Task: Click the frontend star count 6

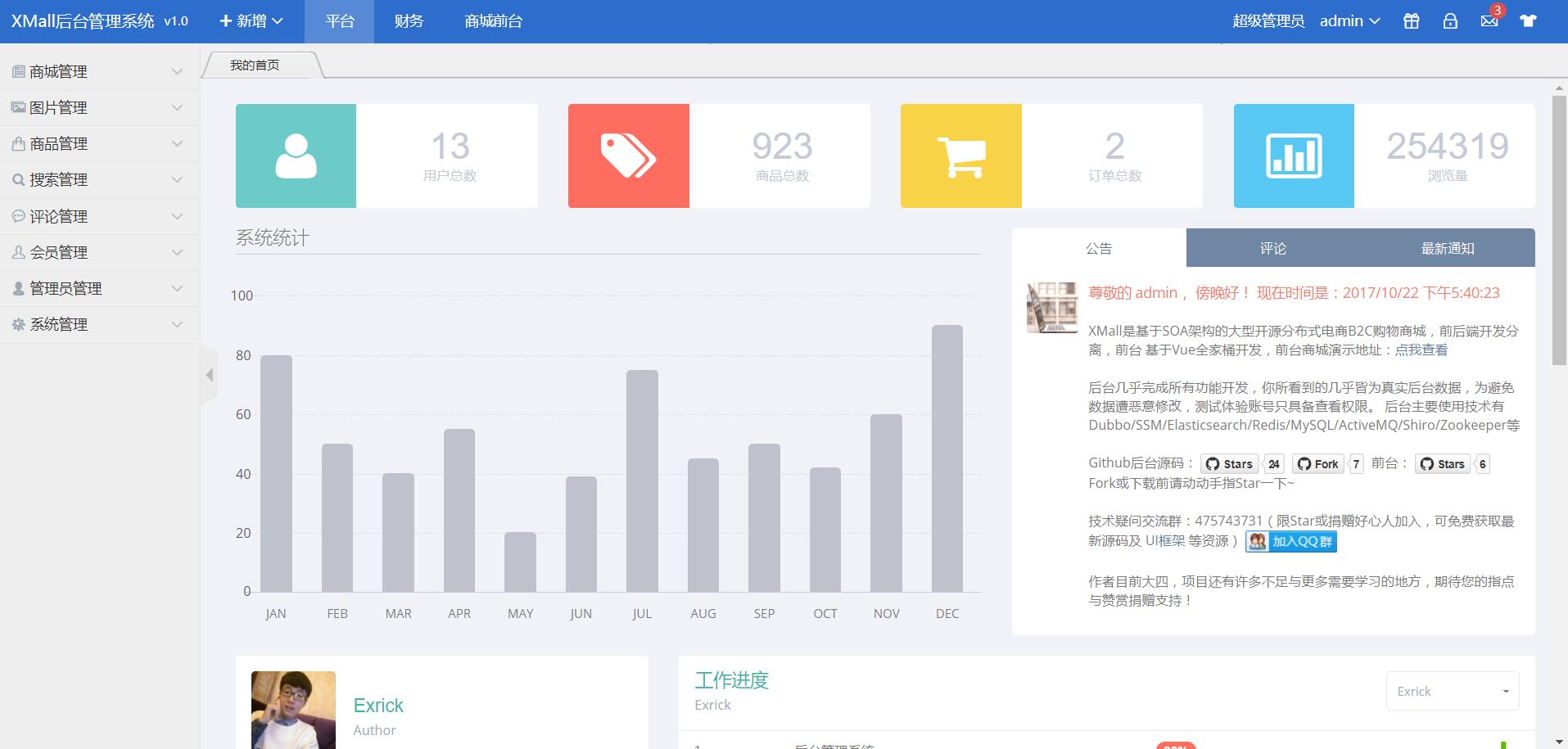Action: point(1482,464)
